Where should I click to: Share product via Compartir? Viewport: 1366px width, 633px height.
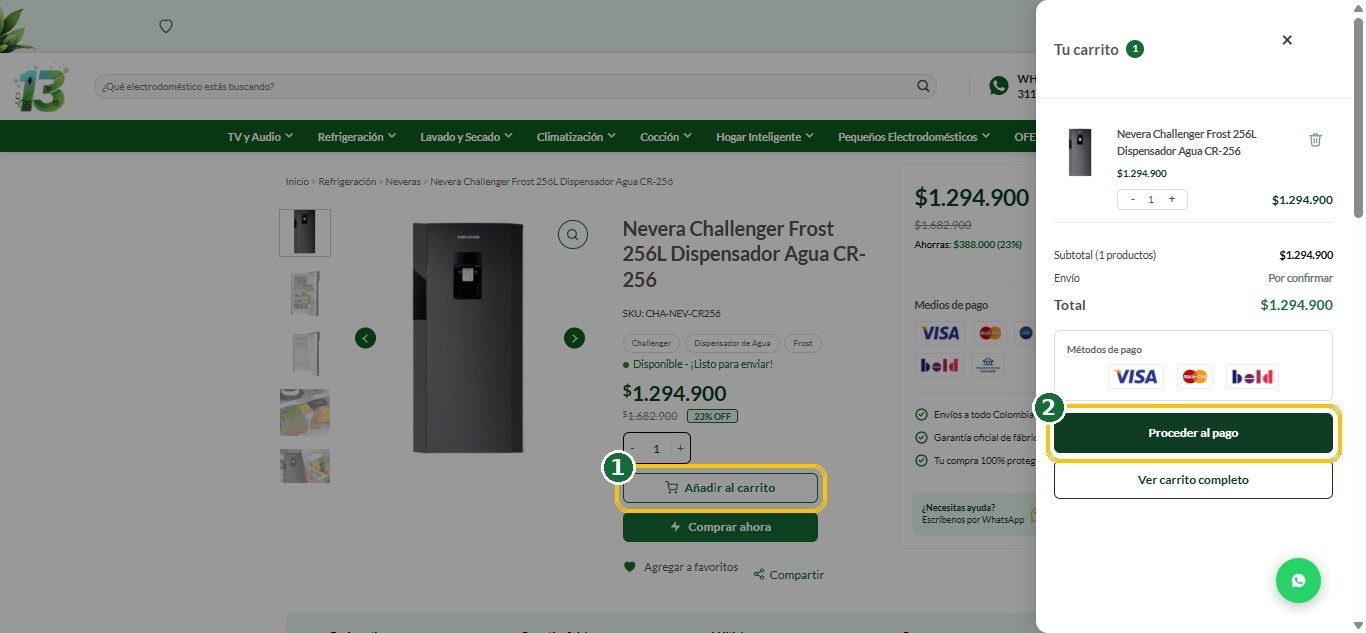pyautogui.click(x=789, y=574)
